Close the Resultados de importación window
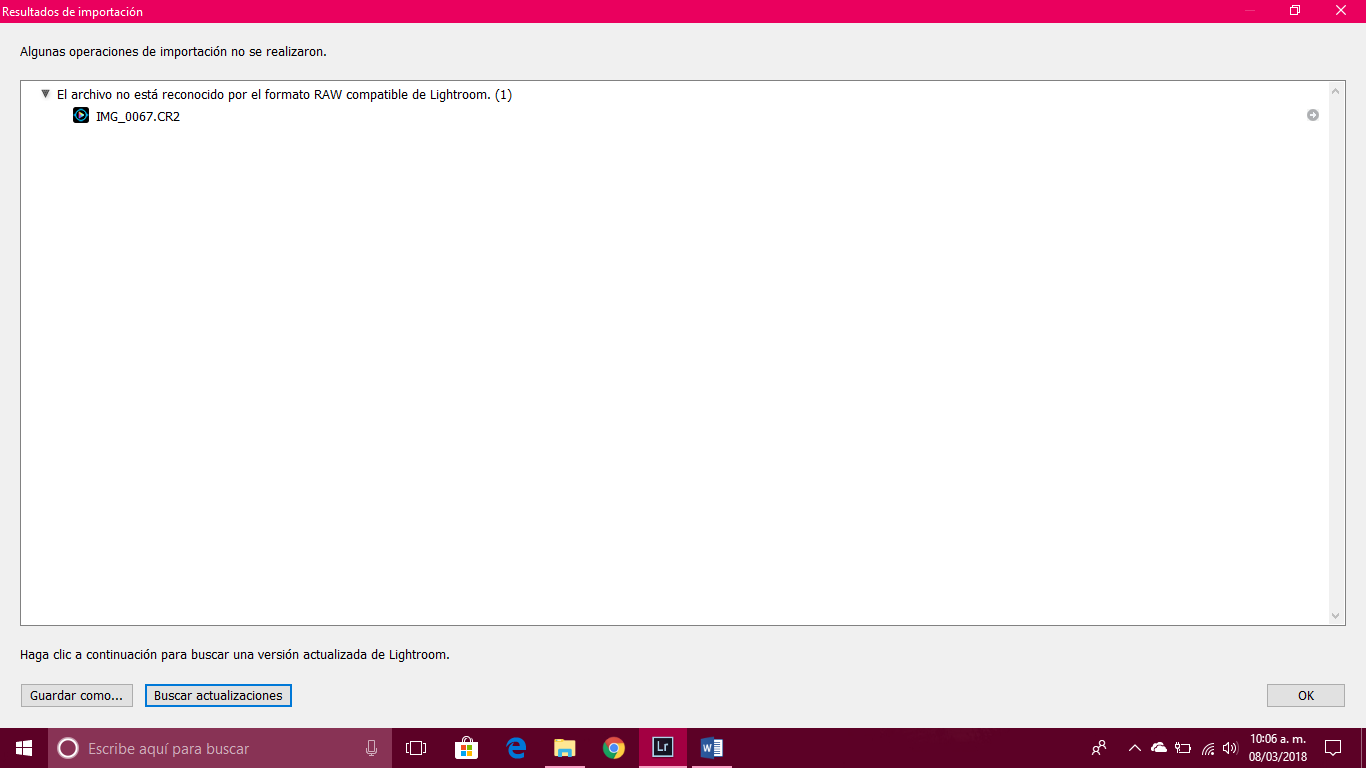Screen dimensions: 1366x768 point(1341,11)
